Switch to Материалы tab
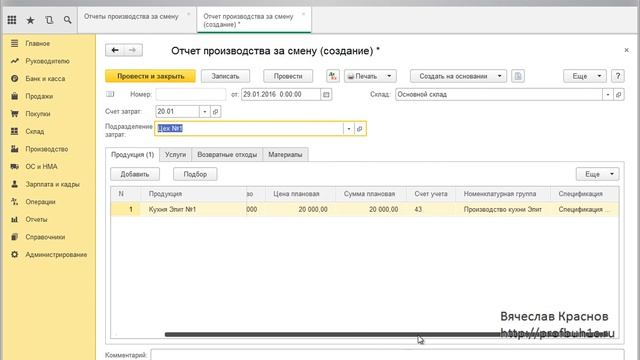 [x=285, y=155]
